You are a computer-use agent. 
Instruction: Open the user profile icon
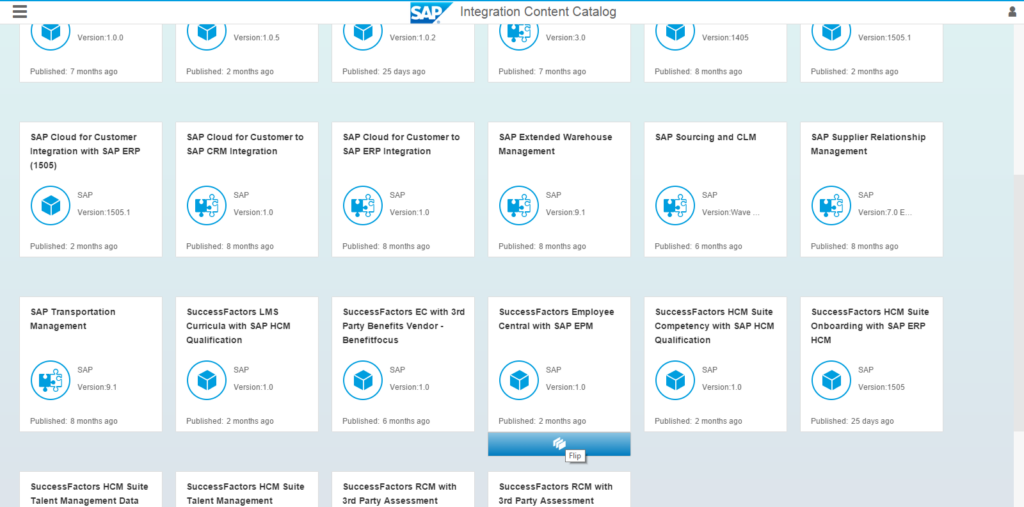point(1013,12)
